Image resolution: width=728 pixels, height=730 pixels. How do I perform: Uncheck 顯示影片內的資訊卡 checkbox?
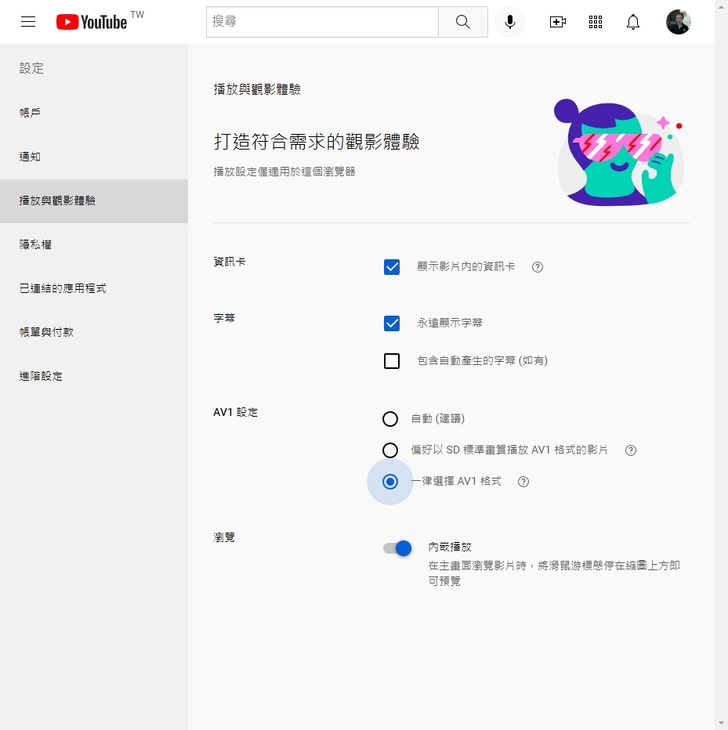(391, 267)
